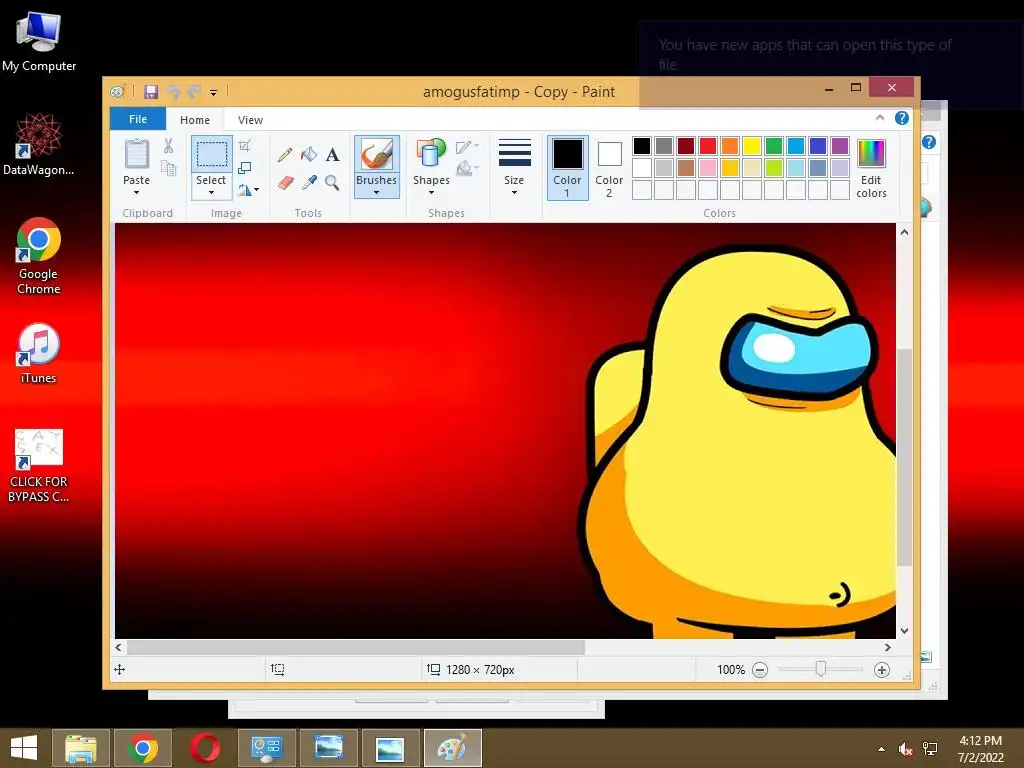Viewport: 1024px width, 768px height.
Task: Open the Size line thickness dropdown
Action: pyautogui.click(x=514, y=167)
